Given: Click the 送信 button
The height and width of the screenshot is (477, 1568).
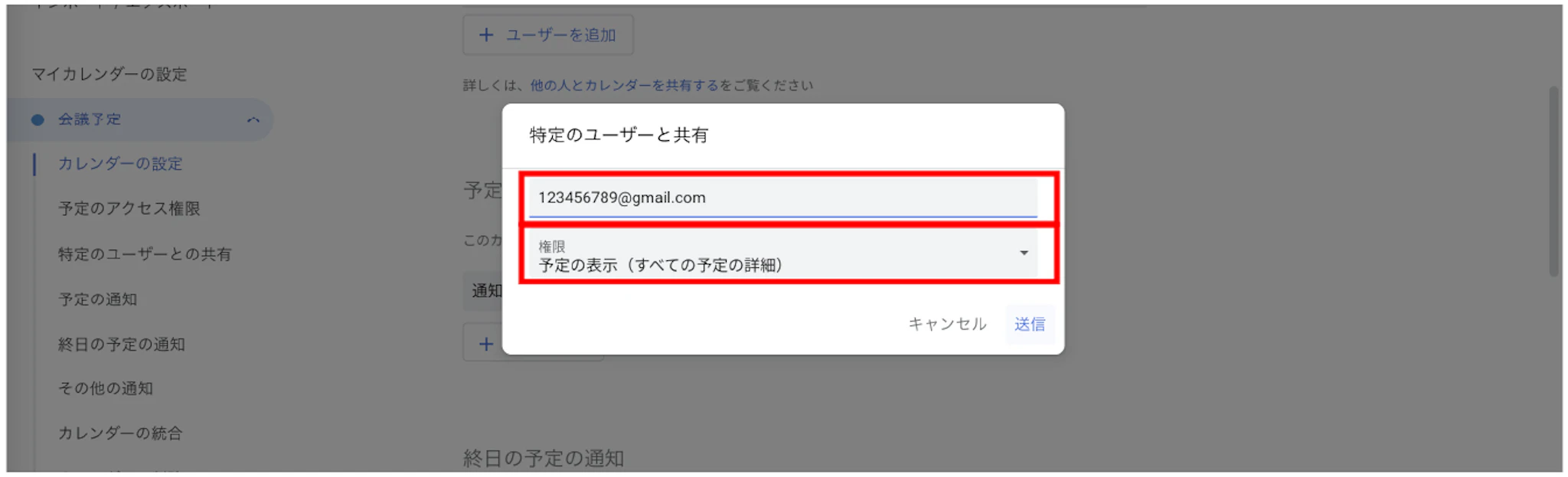Looking at the screenshot, I should click(x=1030, y=324).
